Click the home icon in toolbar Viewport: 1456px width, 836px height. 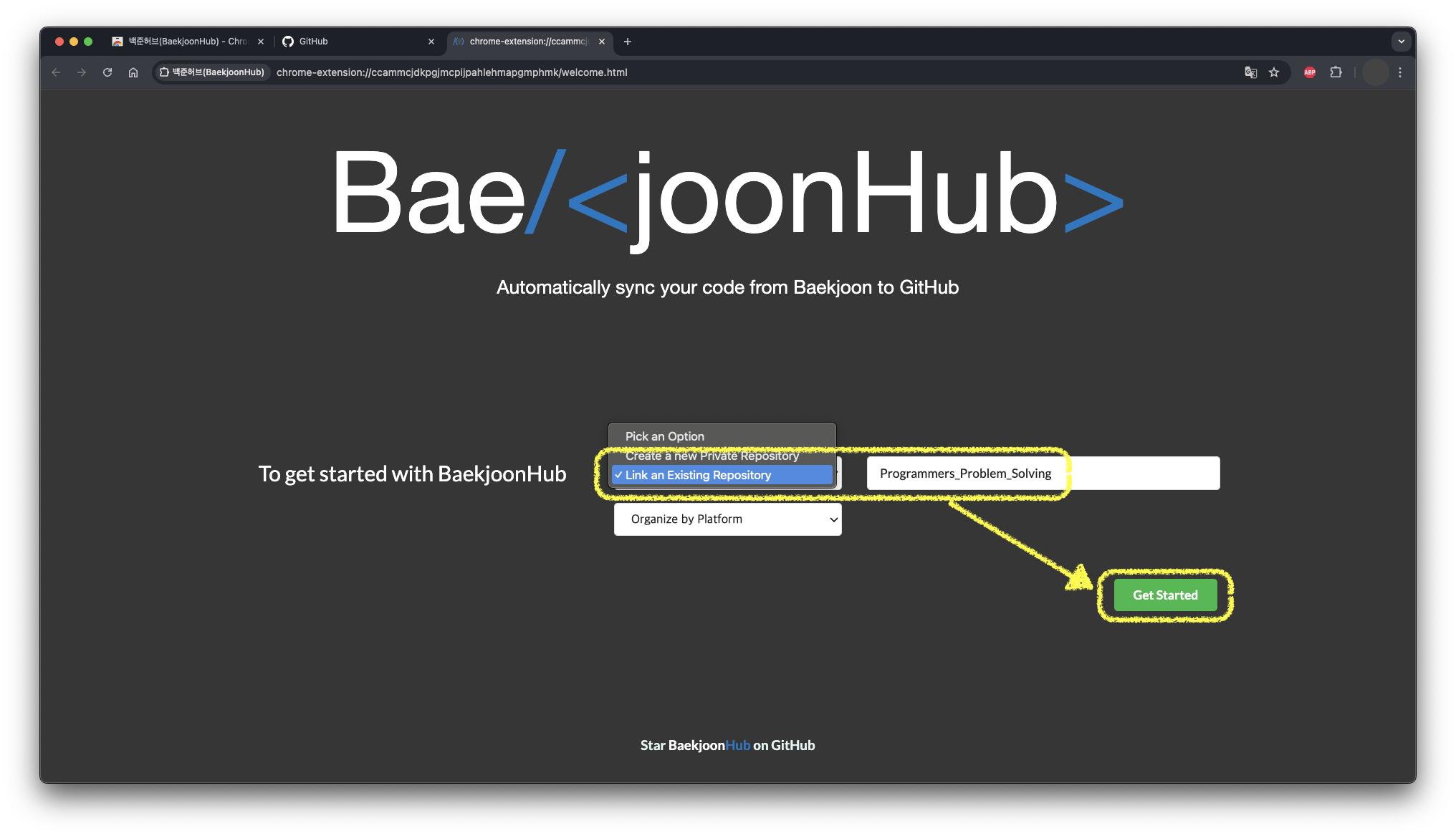pos(133,72)
